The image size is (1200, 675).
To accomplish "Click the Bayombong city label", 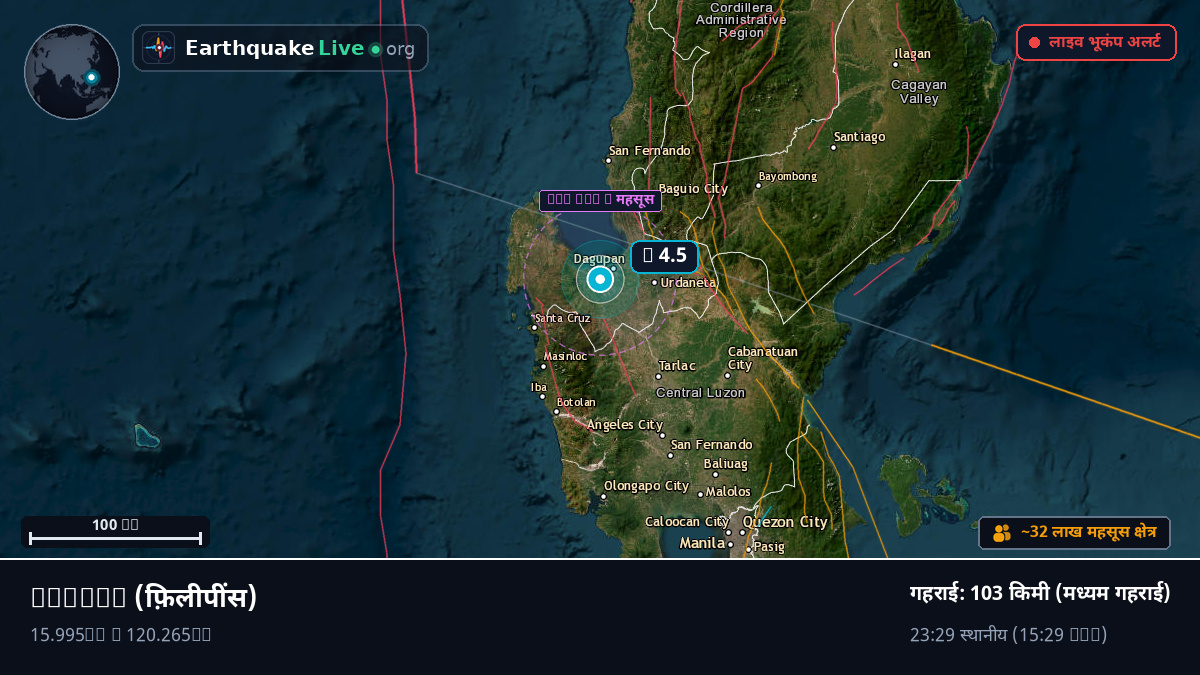I will click(788, 177).
